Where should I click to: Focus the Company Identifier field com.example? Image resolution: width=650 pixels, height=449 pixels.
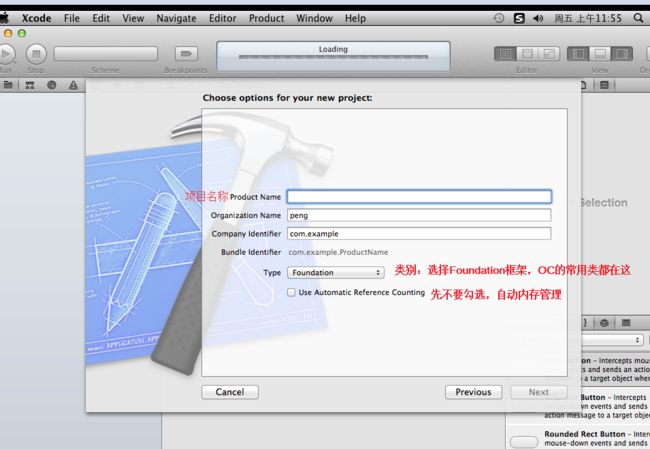[419, 233]
